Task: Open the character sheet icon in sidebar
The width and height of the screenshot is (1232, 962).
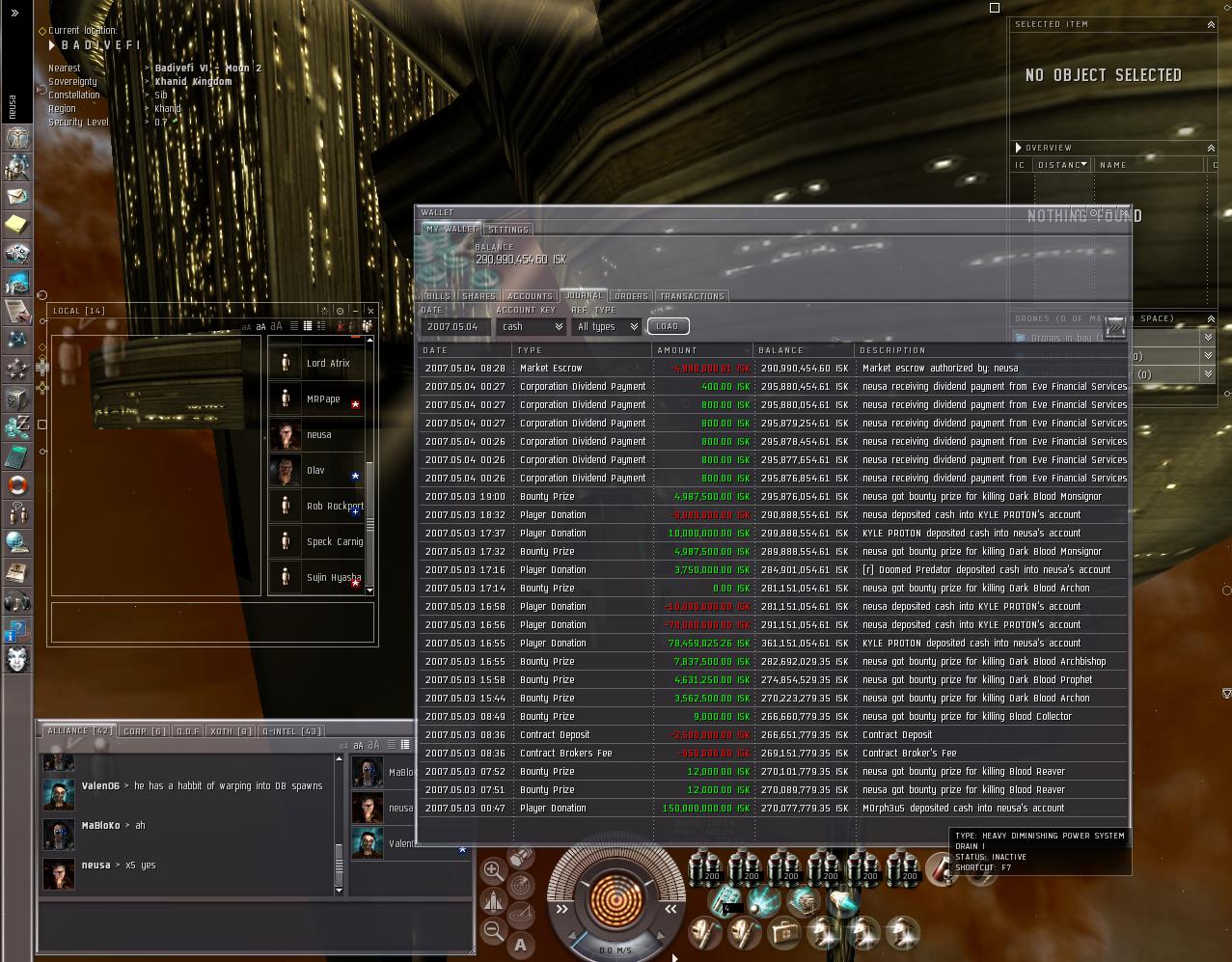Action: tap(17, 139)
